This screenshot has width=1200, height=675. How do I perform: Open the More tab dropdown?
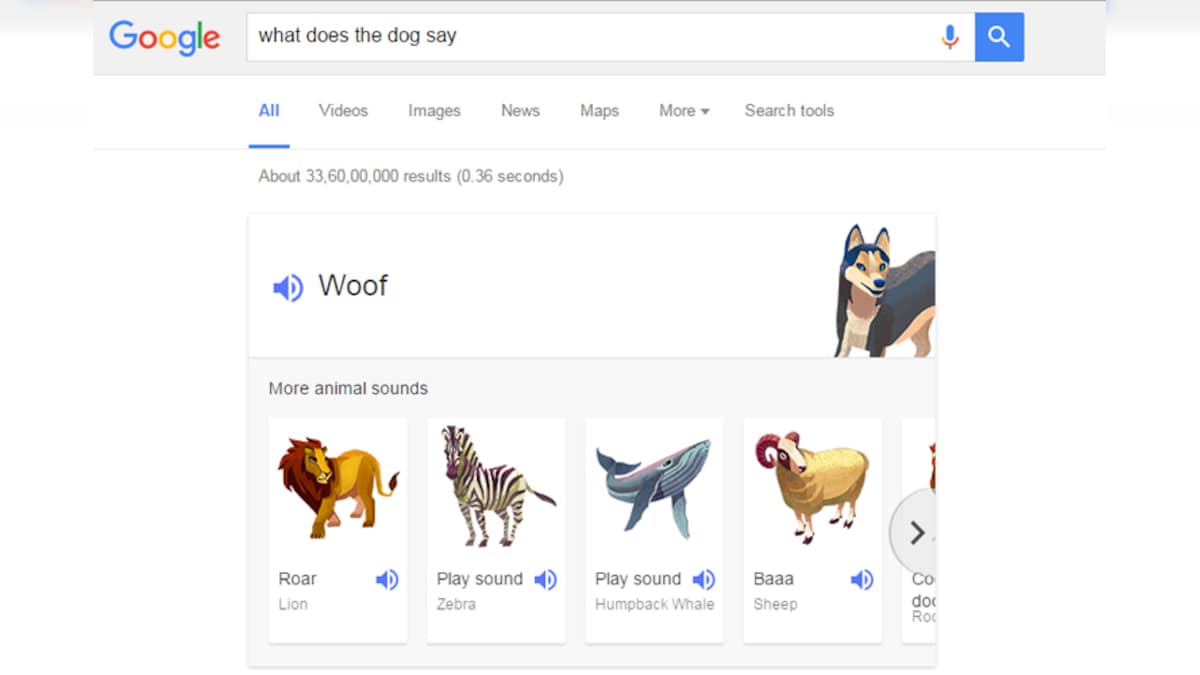pyautogui.click(x=683, y=111)
